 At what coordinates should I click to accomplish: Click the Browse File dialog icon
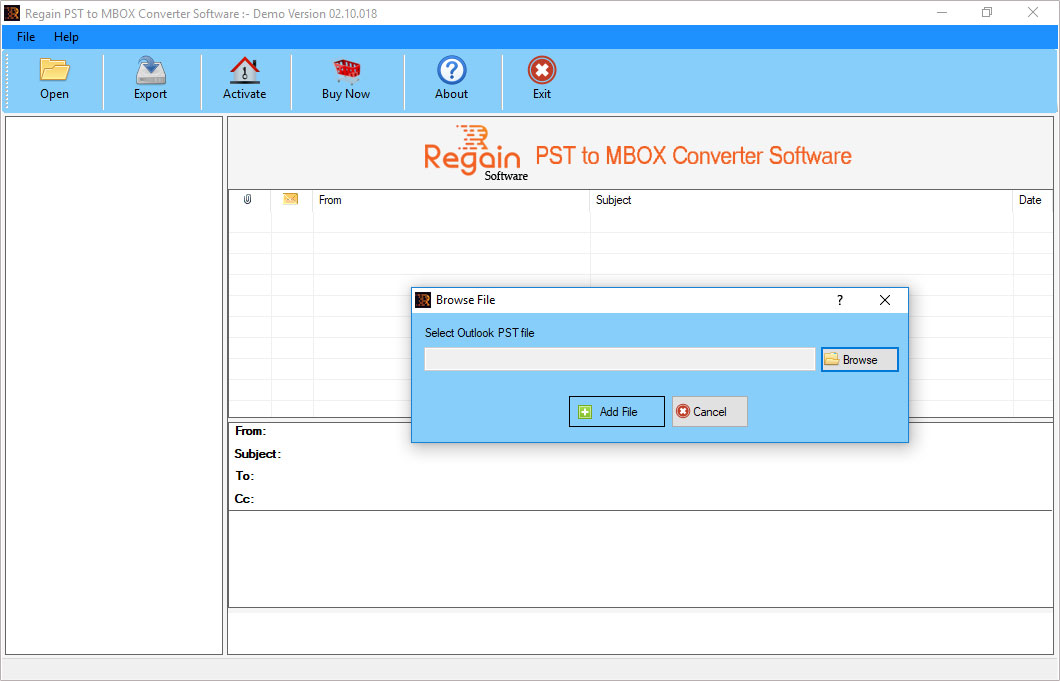click(x=423, y=299)
